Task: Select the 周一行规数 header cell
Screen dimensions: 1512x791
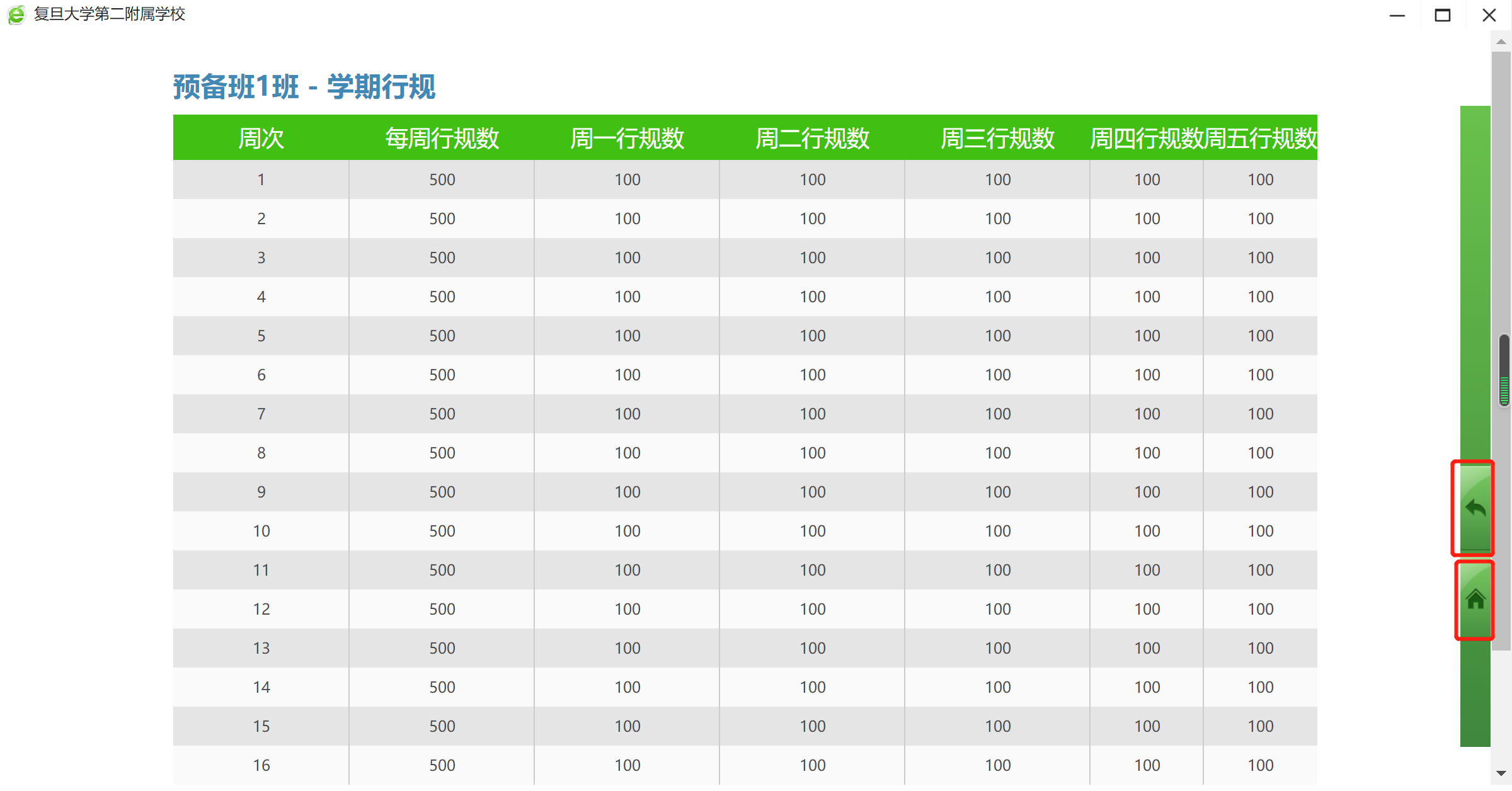Action: (x=627, y=138)
